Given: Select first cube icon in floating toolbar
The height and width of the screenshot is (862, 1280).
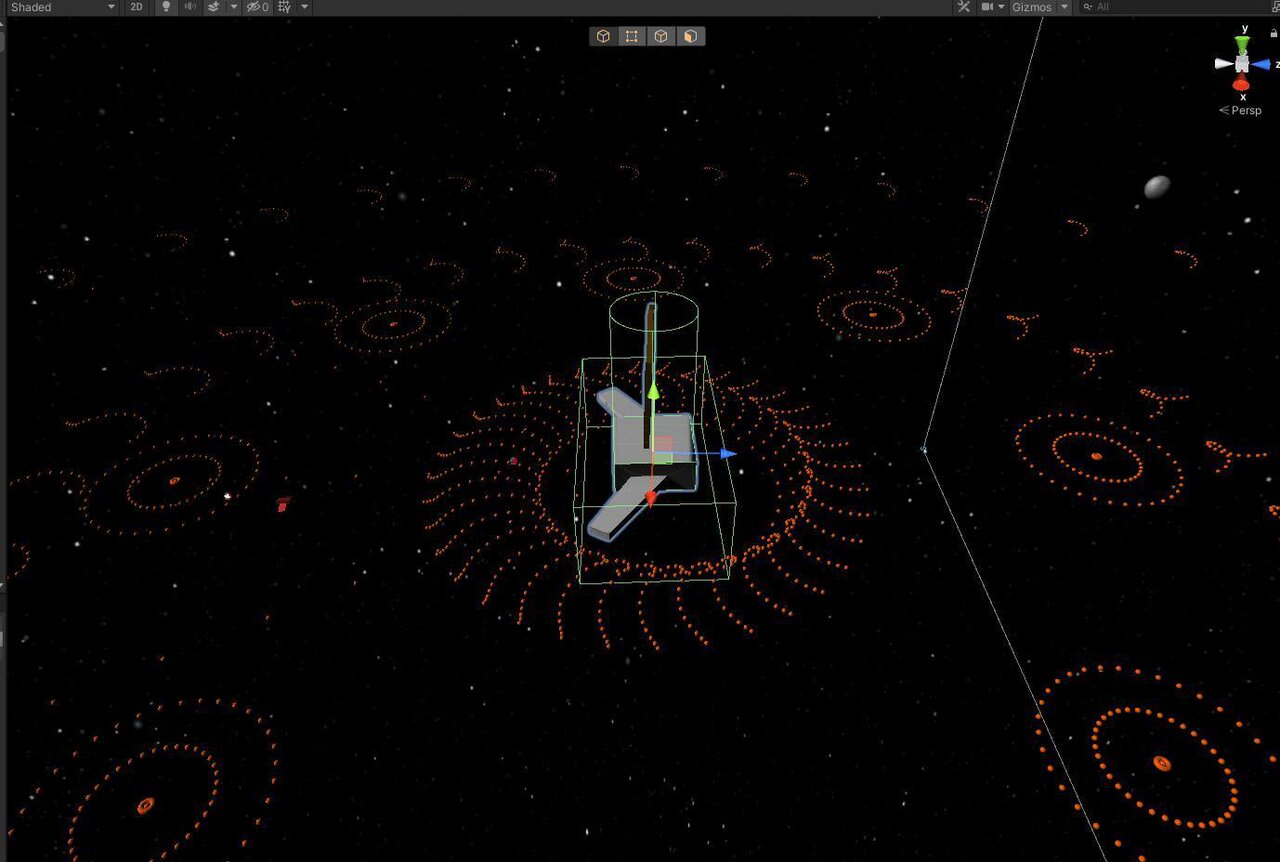Looking at the screenshot, I should tap(603, 36).
